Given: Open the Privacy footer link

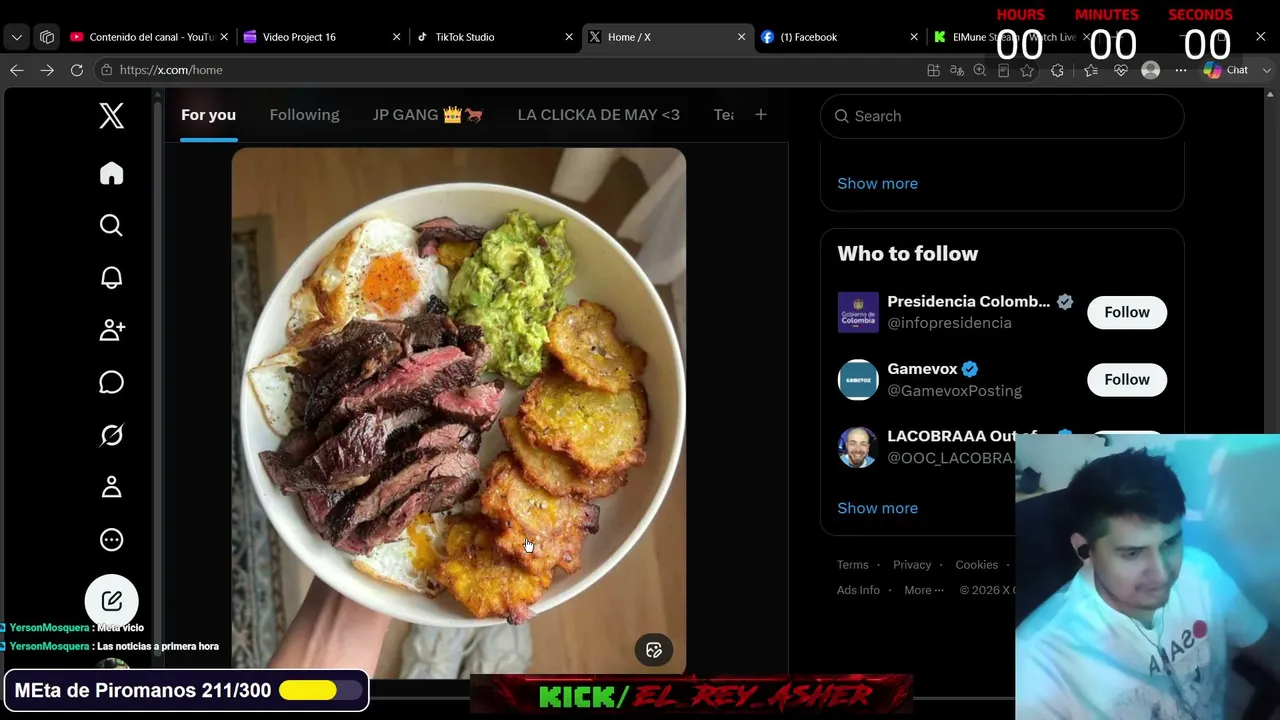Looking at the screenshot, I should click(912, 565).
